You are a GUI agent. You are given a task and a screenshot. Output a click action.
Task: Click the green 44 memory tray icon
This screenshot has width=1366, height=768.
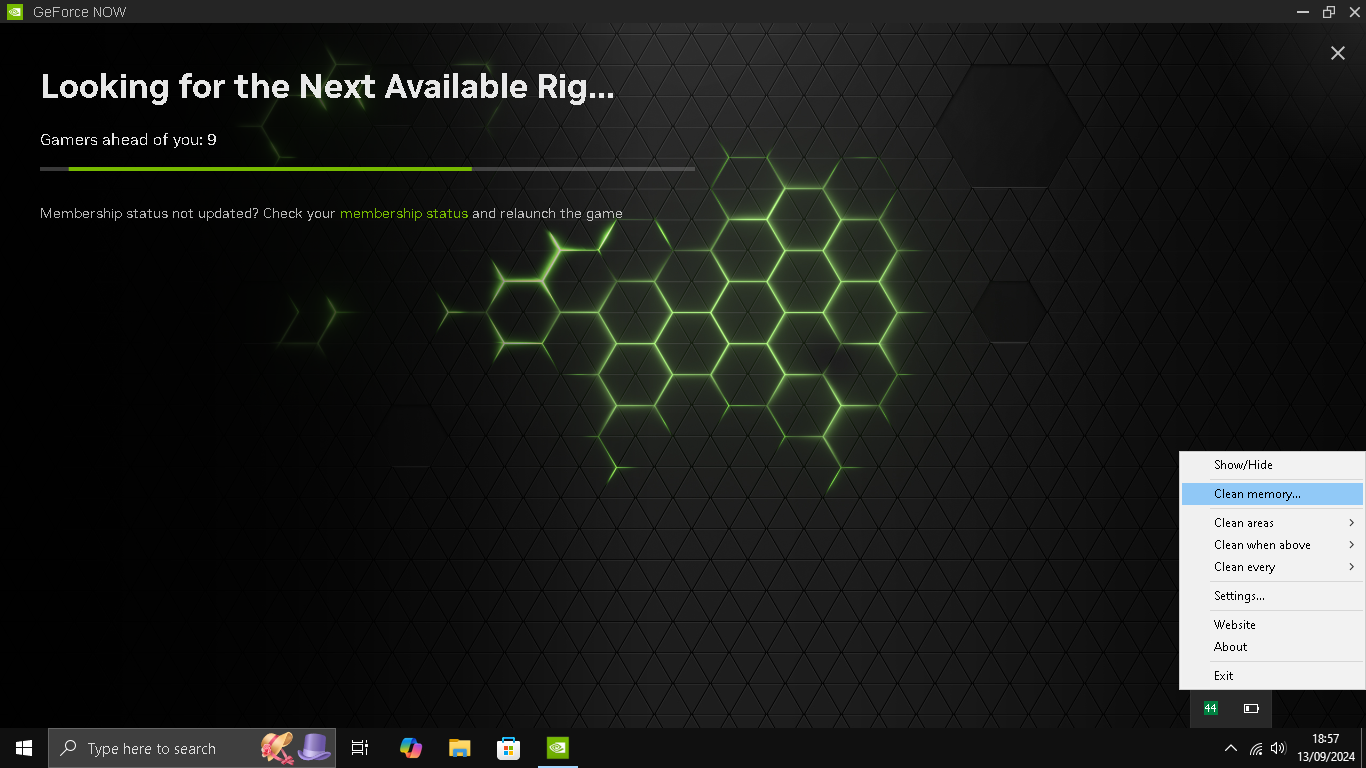1211,708
